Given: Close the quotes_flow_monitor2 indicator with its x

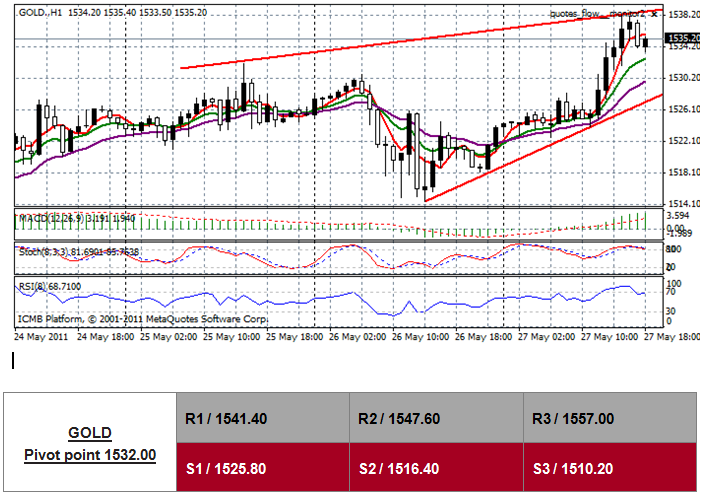Looking at the screenshot, I should click(654, 14).
